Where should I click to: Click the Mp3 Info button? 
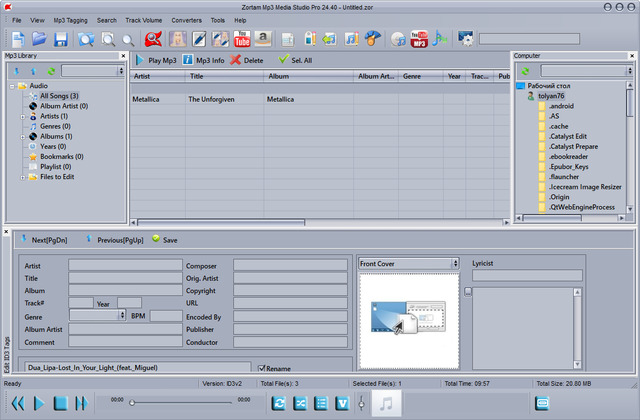pyautogui.click(x=203, y=60)
